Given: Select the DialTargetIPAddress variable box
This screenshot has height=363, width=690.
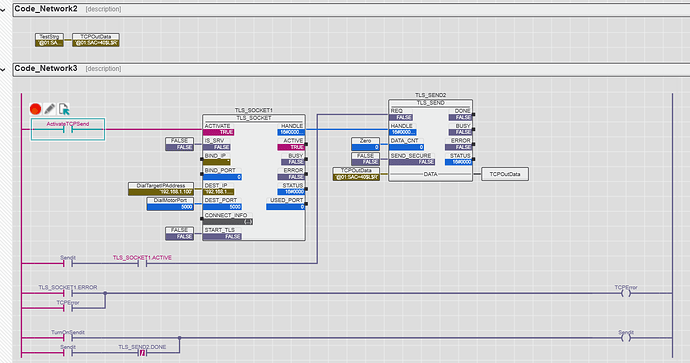Looking at the screenshot, I should pyautogui.click(x=161, y=189).
